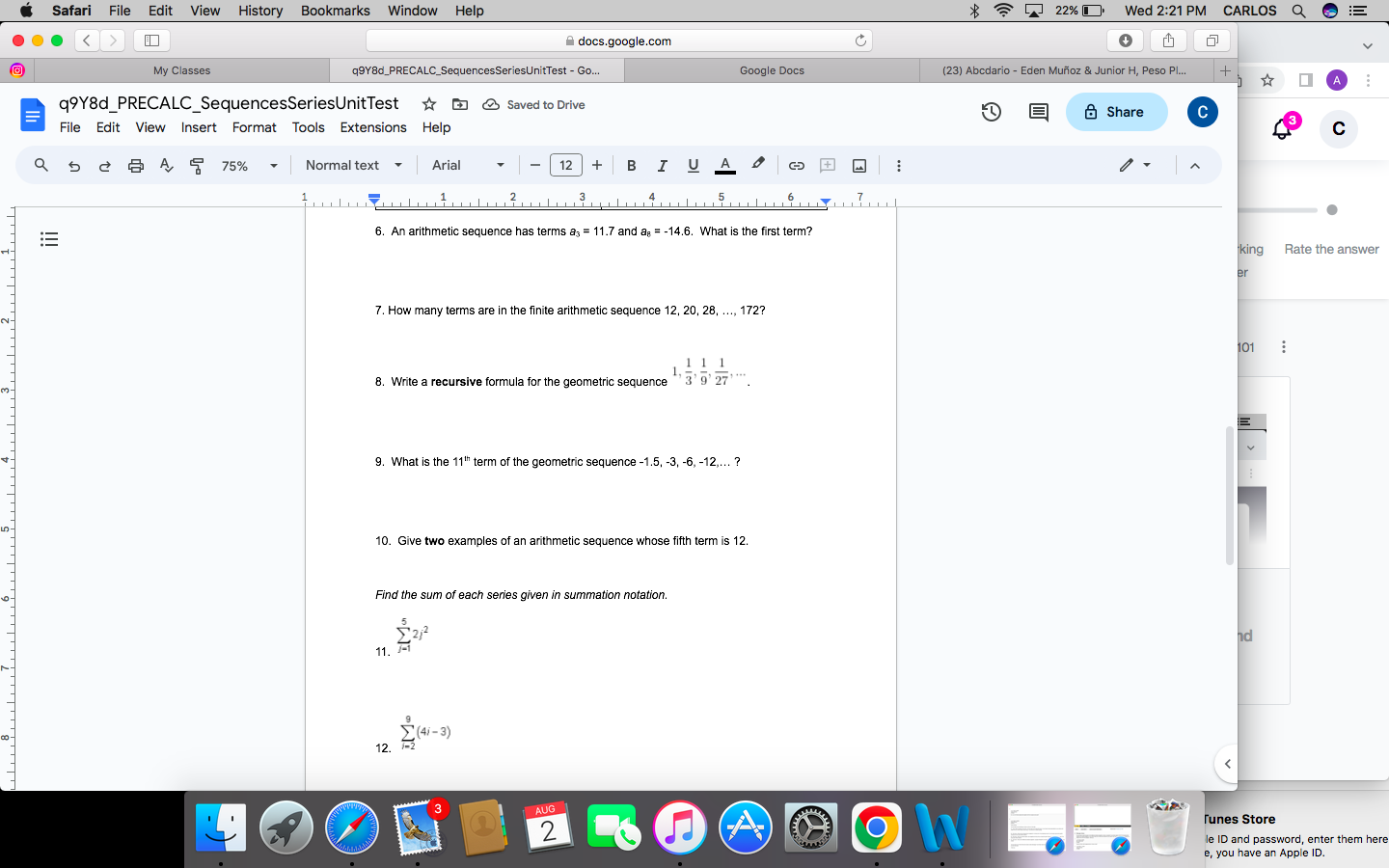Image resolution: width=1389 pixels, height=868 pixels.
Task: Click the Share button
Action: point(1116,112)
